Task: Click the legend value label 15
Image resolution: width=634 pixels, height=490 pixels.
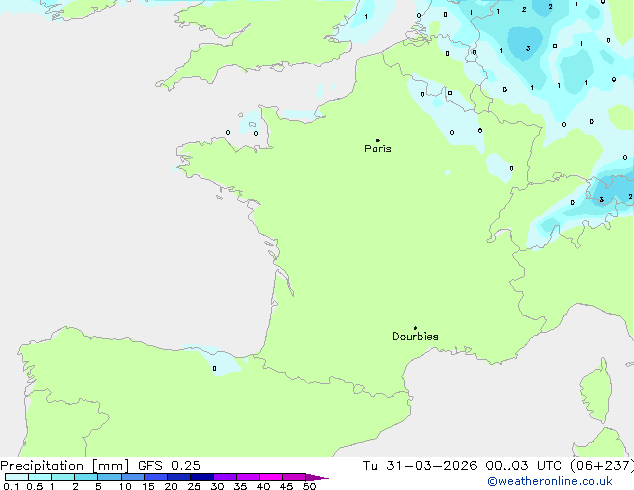Action: 148,486
